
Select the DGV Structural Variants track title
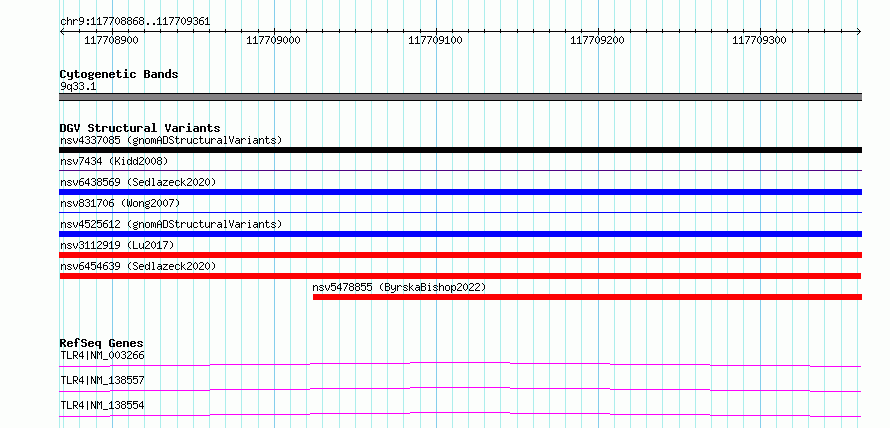[x=140, y=128]
